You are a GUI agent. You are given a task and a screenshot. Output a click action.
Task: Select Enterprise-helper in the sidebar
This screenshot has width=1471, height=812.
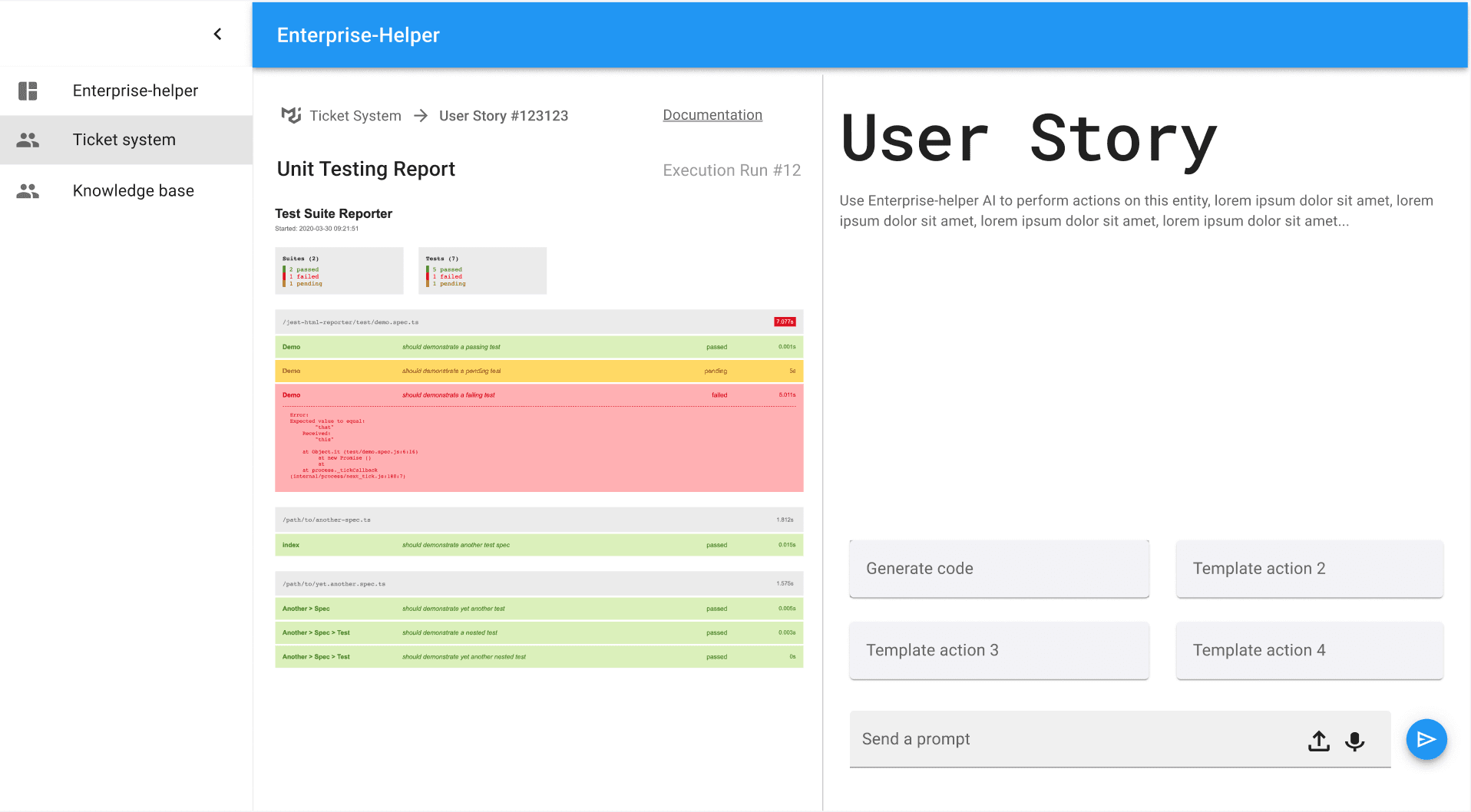pyautogui.click(x=135, y=91)
